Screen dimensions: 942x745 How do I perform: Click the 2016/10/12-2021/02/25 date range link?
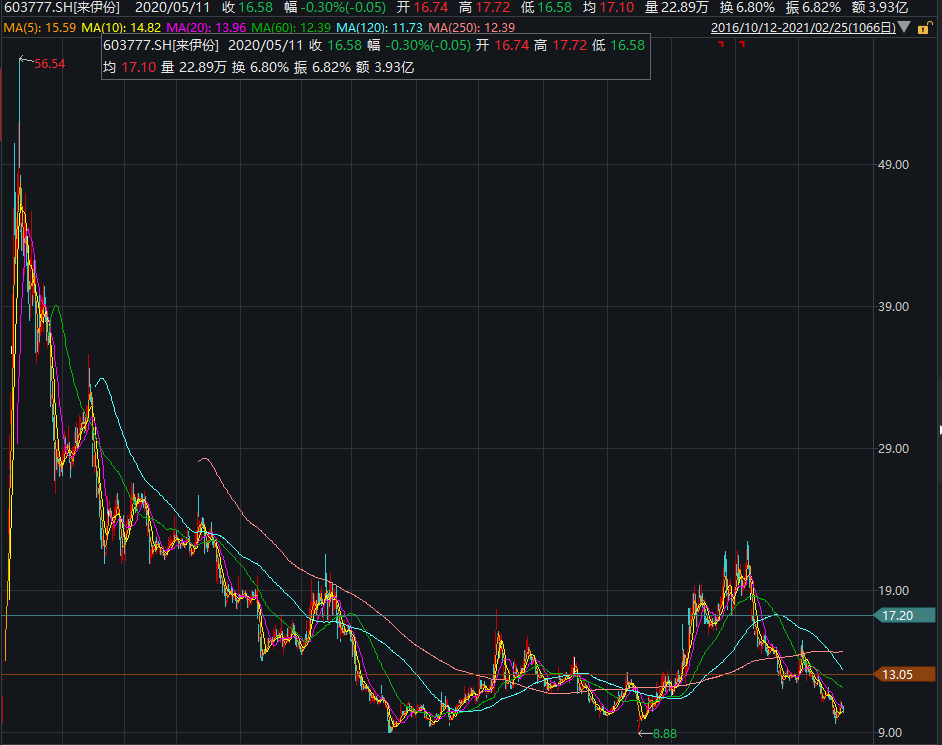(803, 28)
